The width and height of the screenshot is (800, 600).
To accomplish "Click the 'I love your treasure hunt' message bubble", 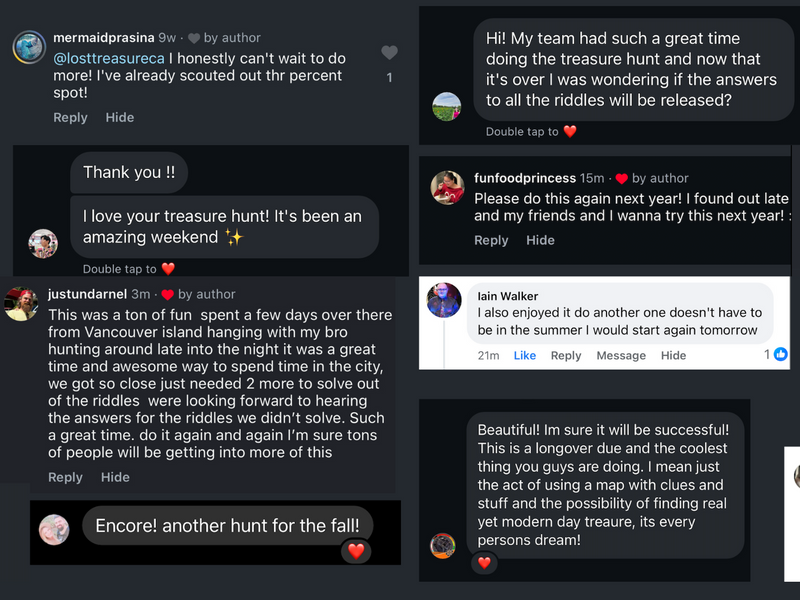I will (223, 227).
